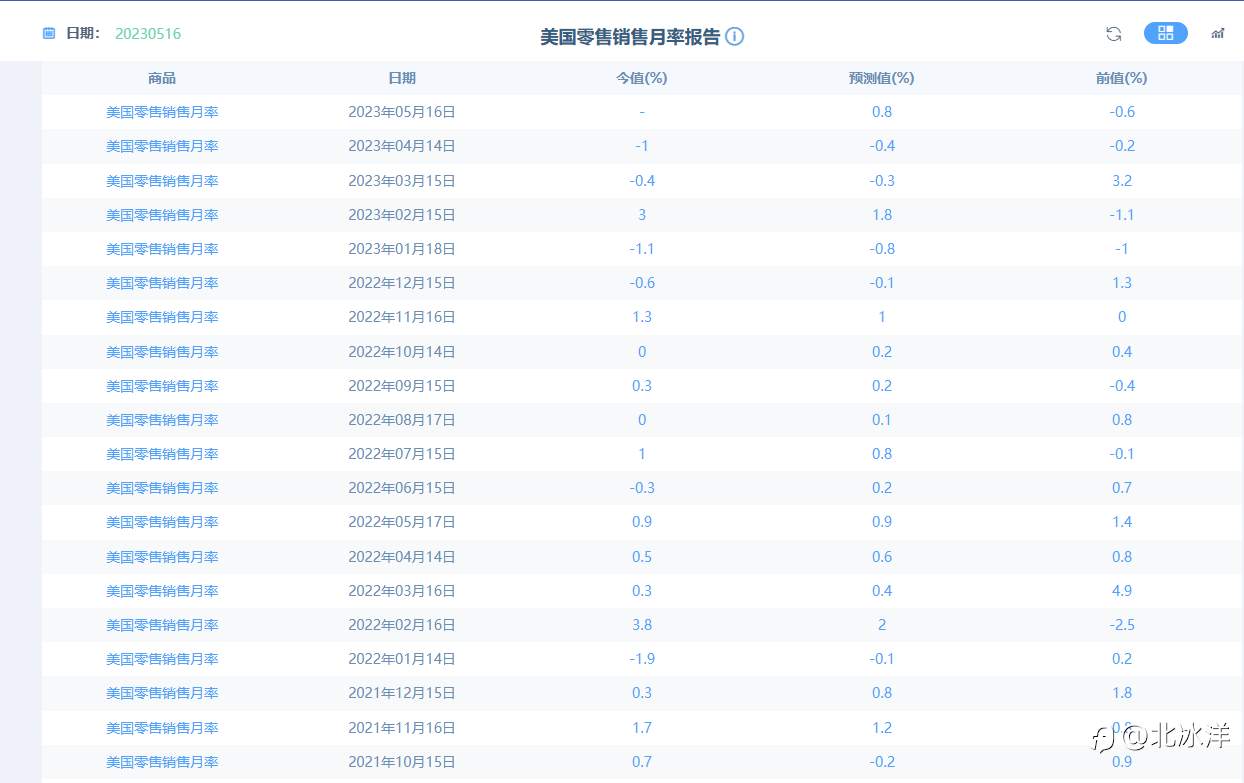Switch to chart view icon
This screenshot has width=1244, height=783.
[1217, 34]
